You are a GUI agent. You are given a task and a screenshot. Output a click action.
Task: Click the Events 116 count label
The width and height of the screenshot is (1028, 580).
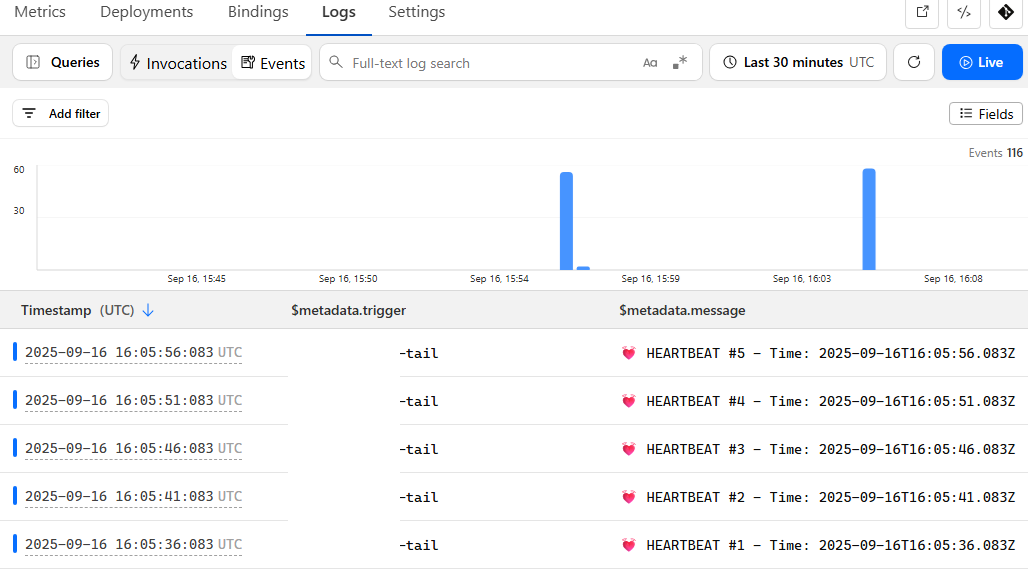(995, 153)
